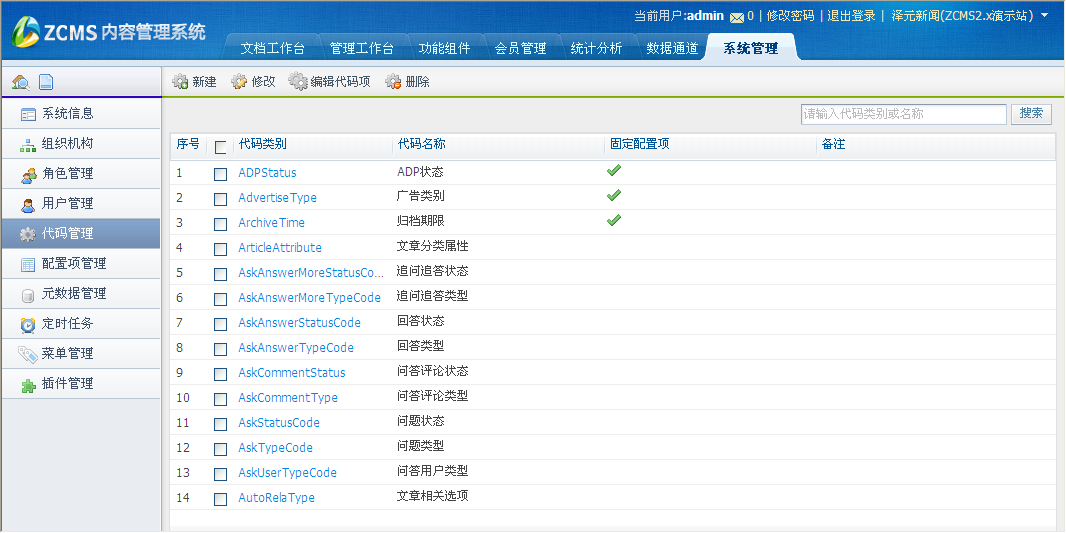Open 插件管理 in the sidebar

[x=67, y=384]
